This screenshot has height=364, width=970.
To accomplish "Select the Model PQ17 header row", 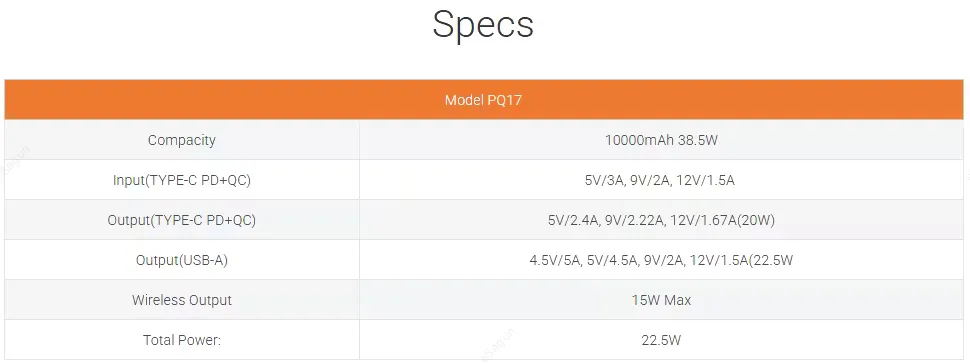I will point(483,100).
